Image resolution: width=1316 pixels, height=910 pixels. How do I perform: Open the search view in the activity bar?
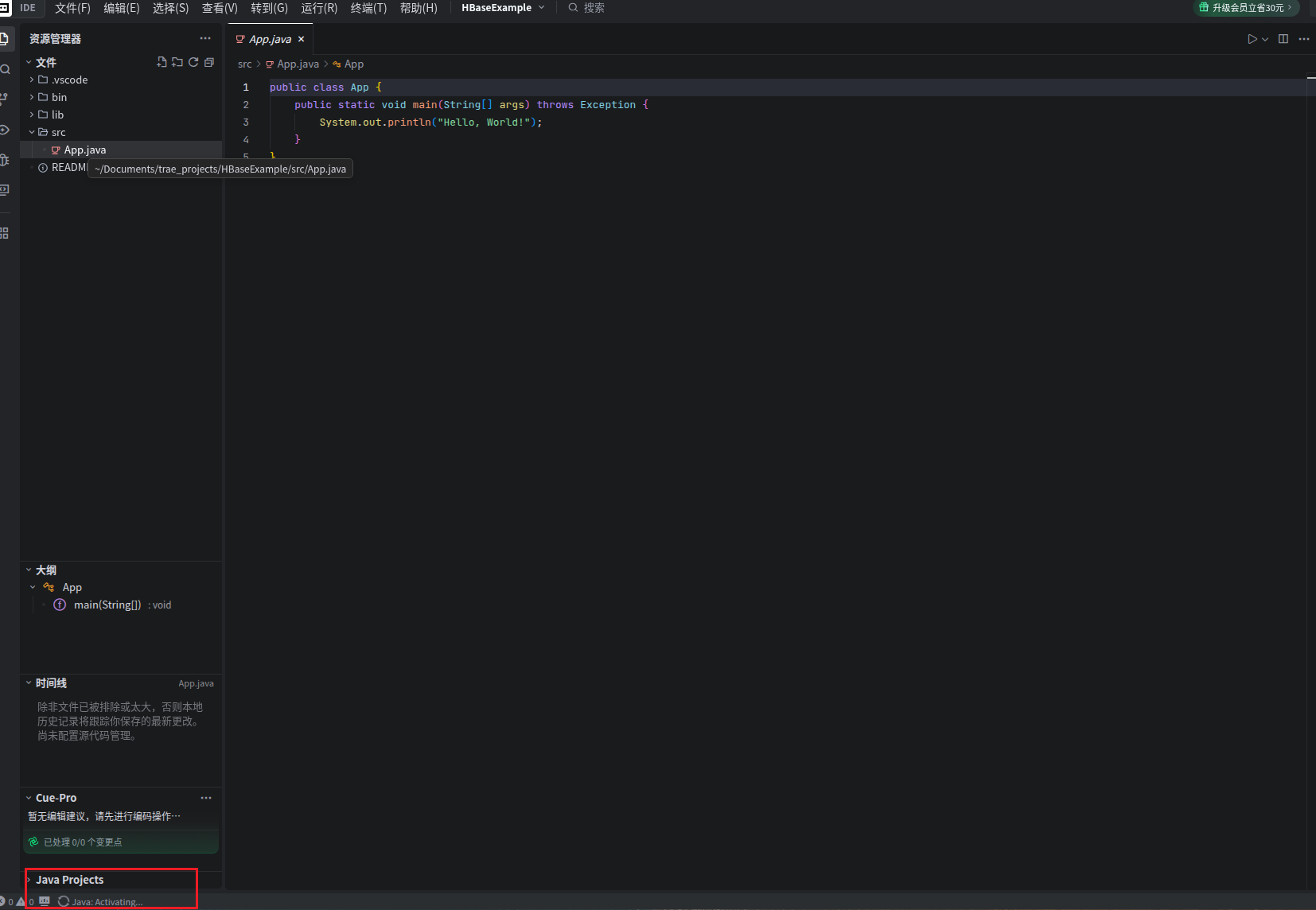5,69
